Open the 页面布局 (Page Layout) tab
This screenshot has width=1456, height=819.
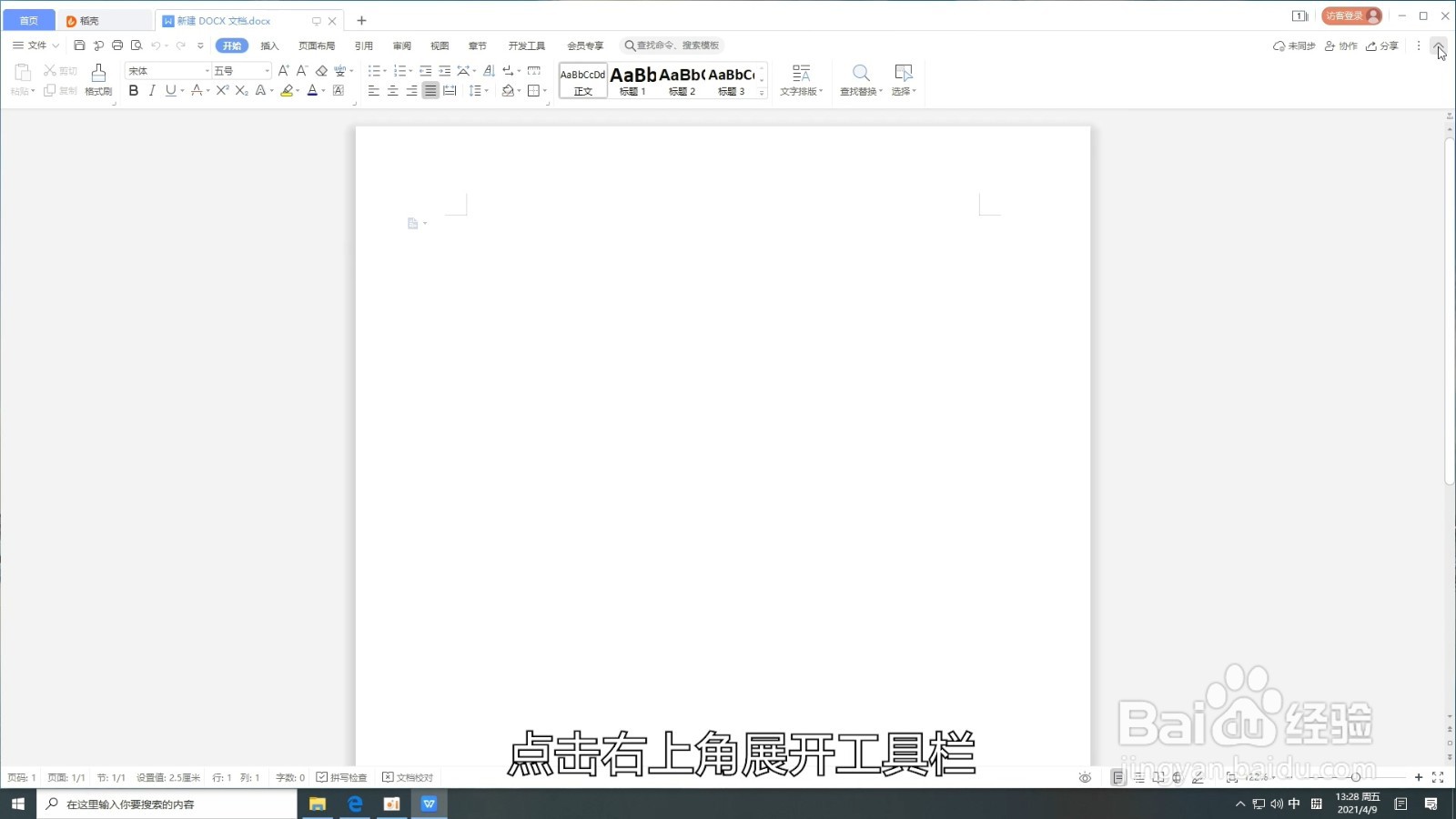[317, 45]
